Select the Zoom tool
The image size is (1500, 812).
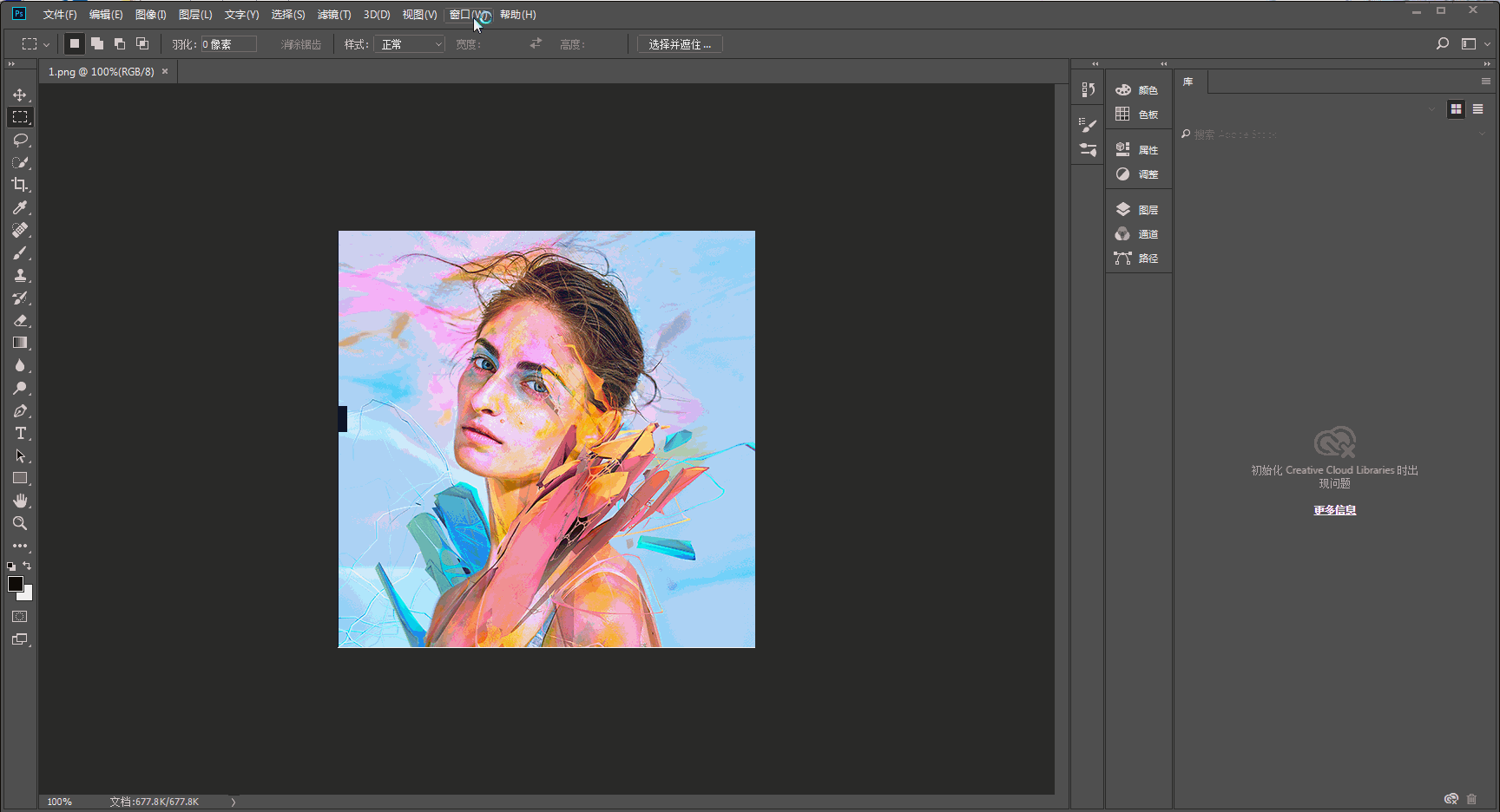[x=19, y=523]
